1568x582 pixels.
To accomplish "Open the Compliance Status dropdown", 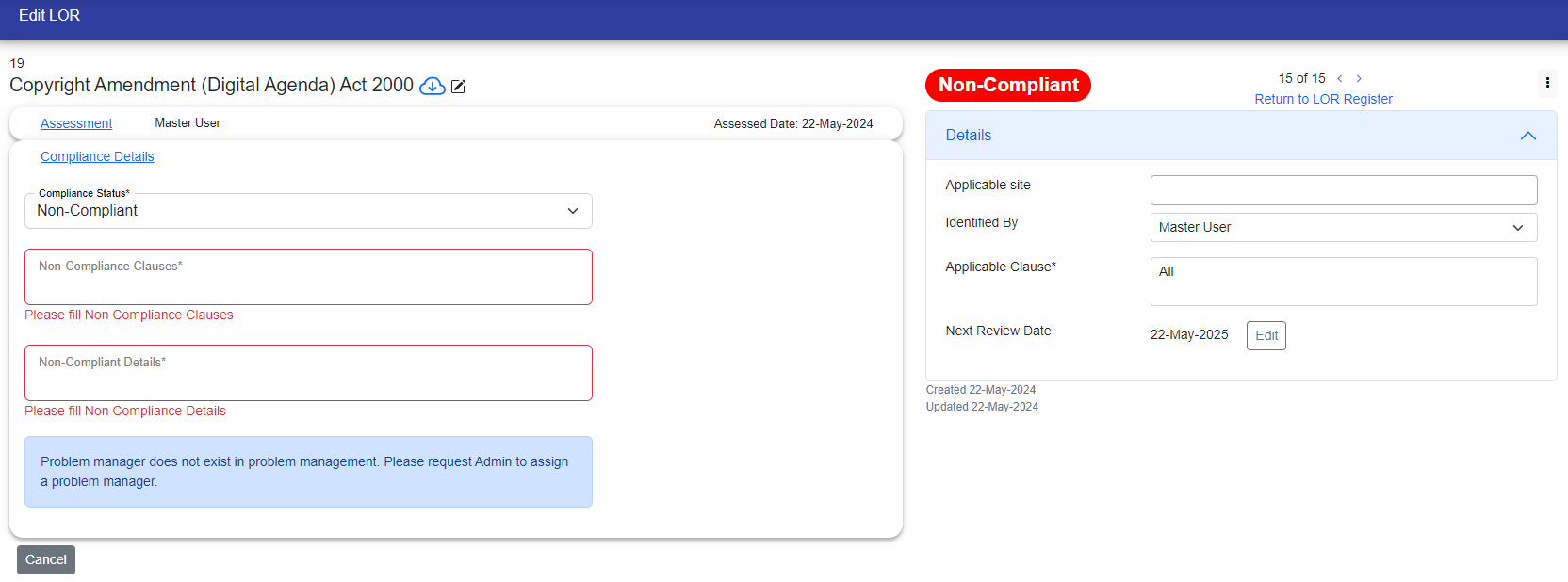I will point(308,211).
